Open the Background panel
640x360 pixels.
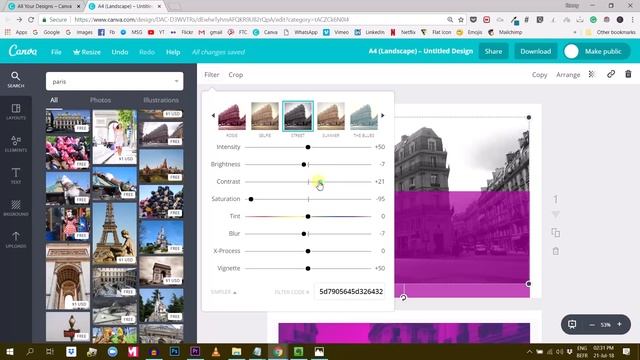pyautogui.click(x=16, y=208)
